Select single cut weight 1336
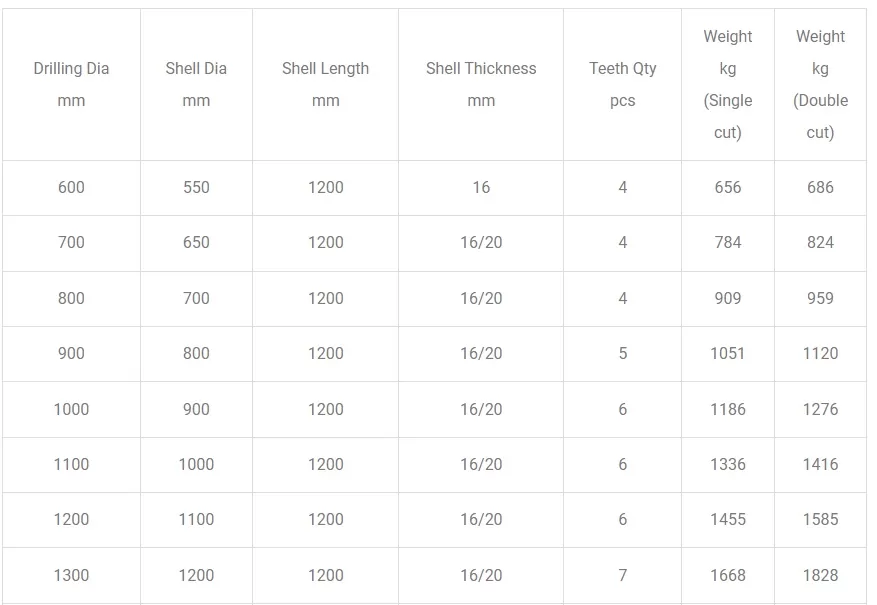Screen dimensions: 877x605 [728, 465]
